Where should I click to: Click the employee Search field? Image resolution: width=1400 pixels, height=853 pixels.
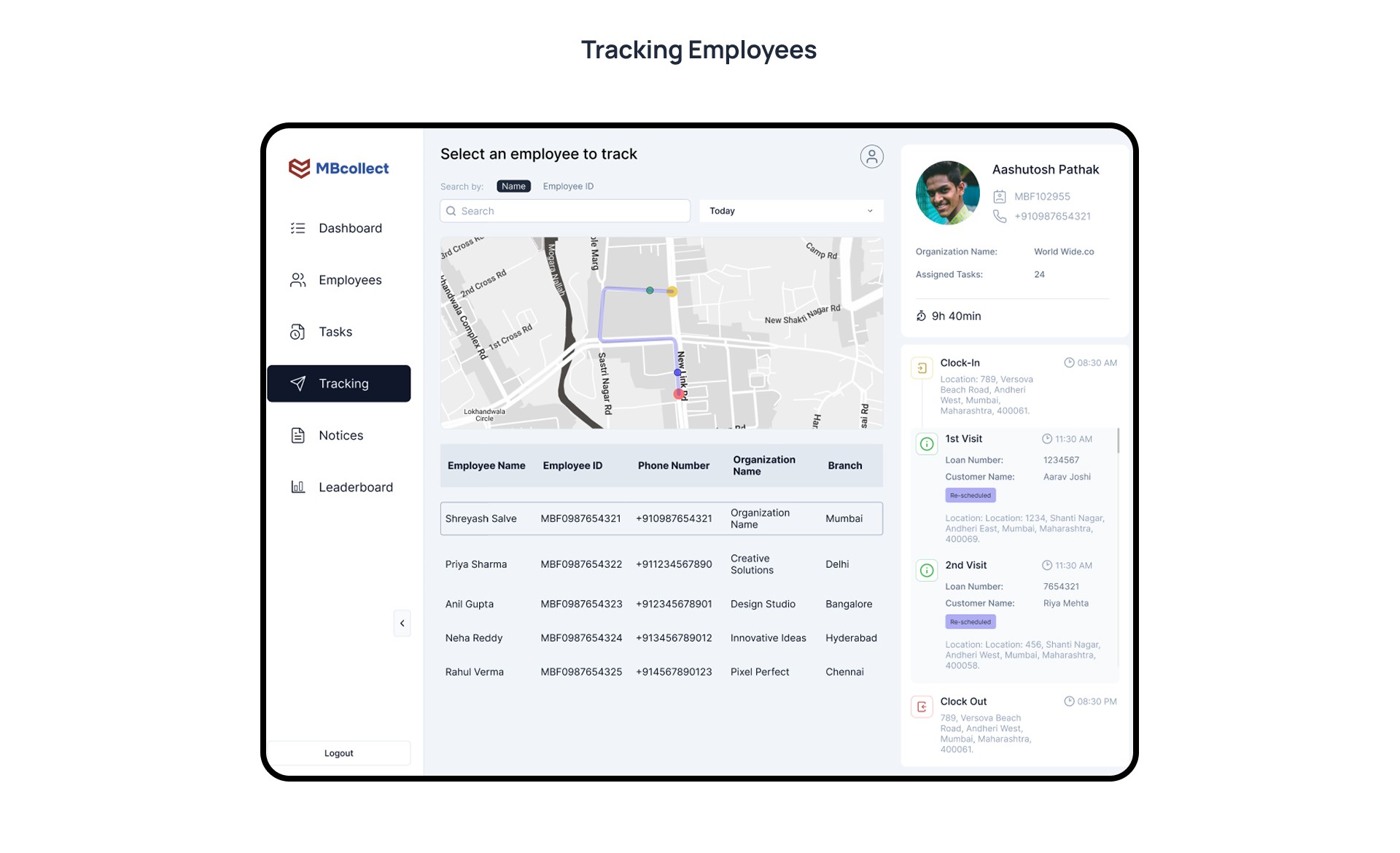click(x=565, y=211)
